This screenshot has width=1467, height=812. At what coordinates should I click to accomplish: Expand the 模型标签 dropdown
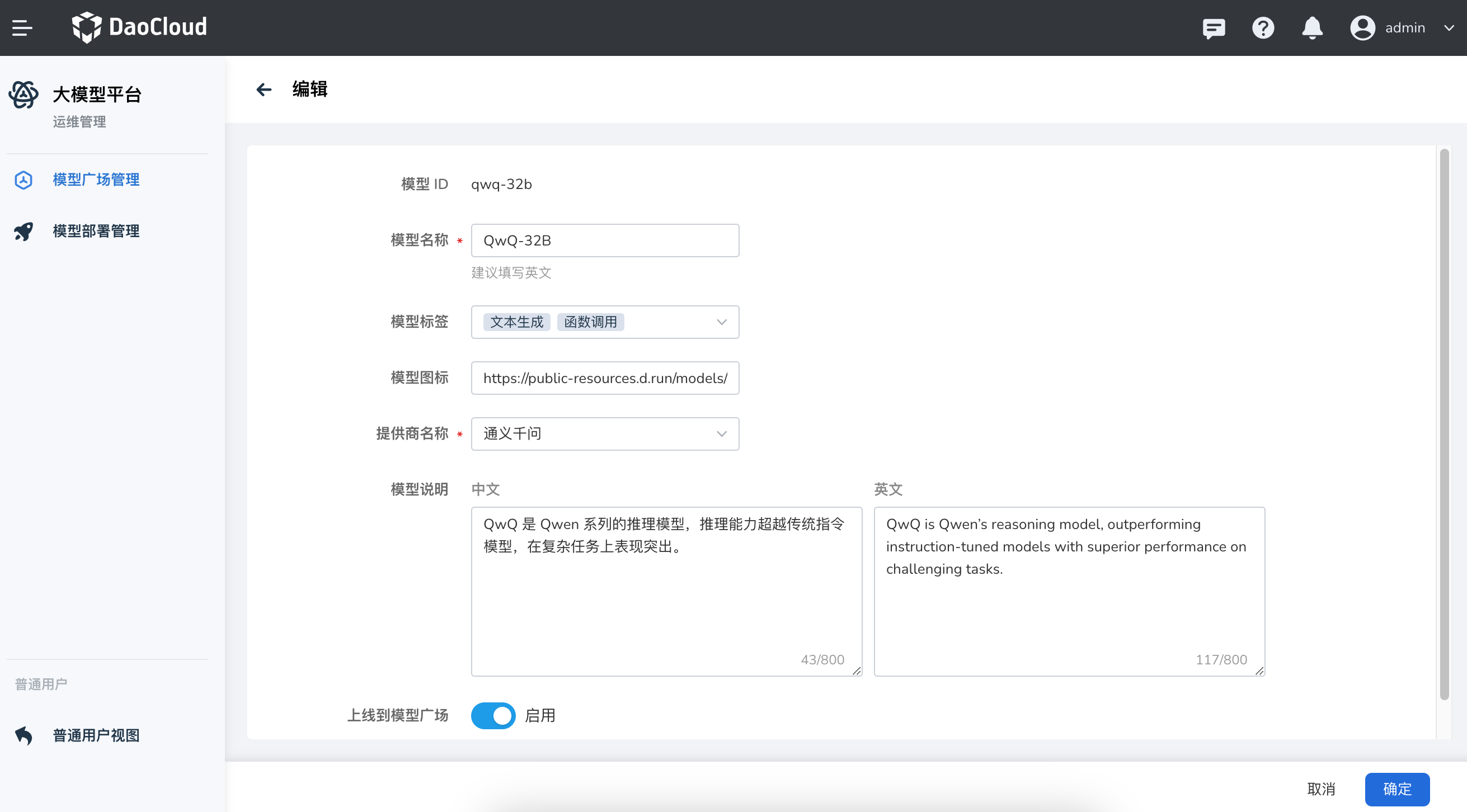[x=722, y=322]
